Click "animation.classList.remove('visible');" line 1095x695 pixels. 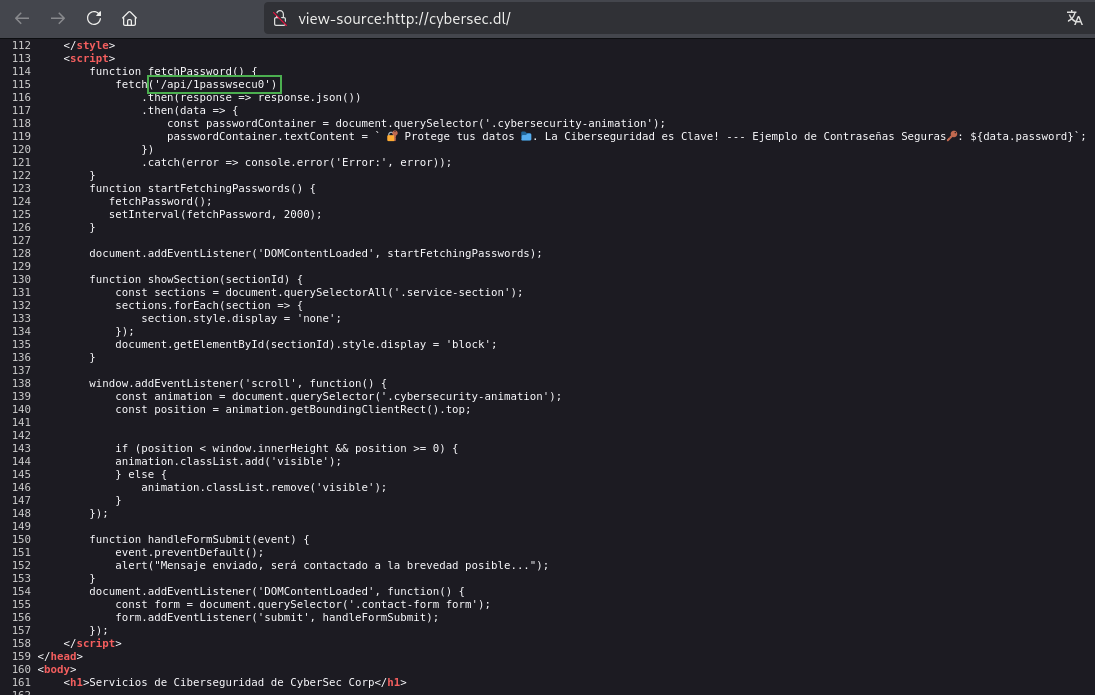(x=264, y=488)
